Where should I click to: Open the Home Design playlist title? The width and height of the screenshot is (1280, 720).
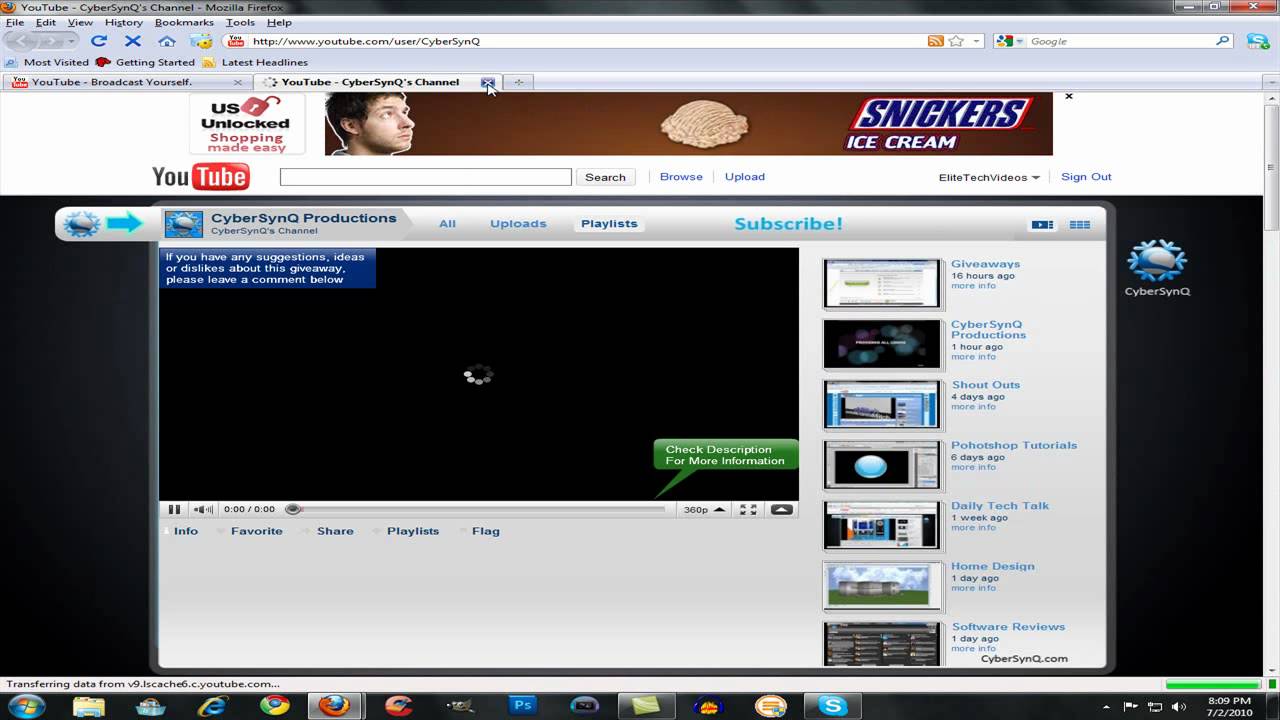pos(992,566)
